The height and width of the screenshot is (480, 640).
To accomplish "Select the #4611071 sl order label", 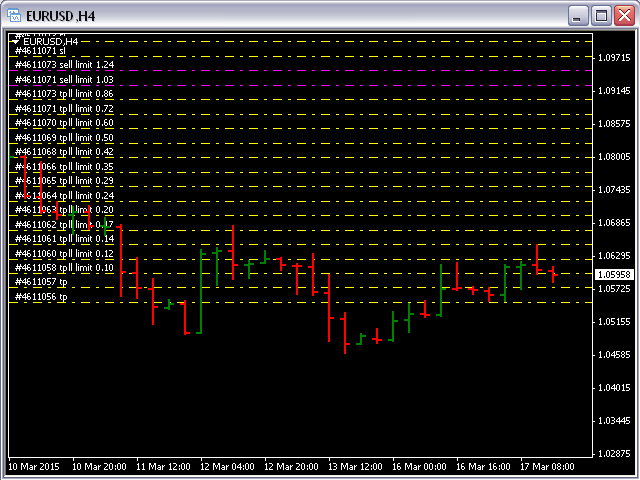I will (40, 50).
